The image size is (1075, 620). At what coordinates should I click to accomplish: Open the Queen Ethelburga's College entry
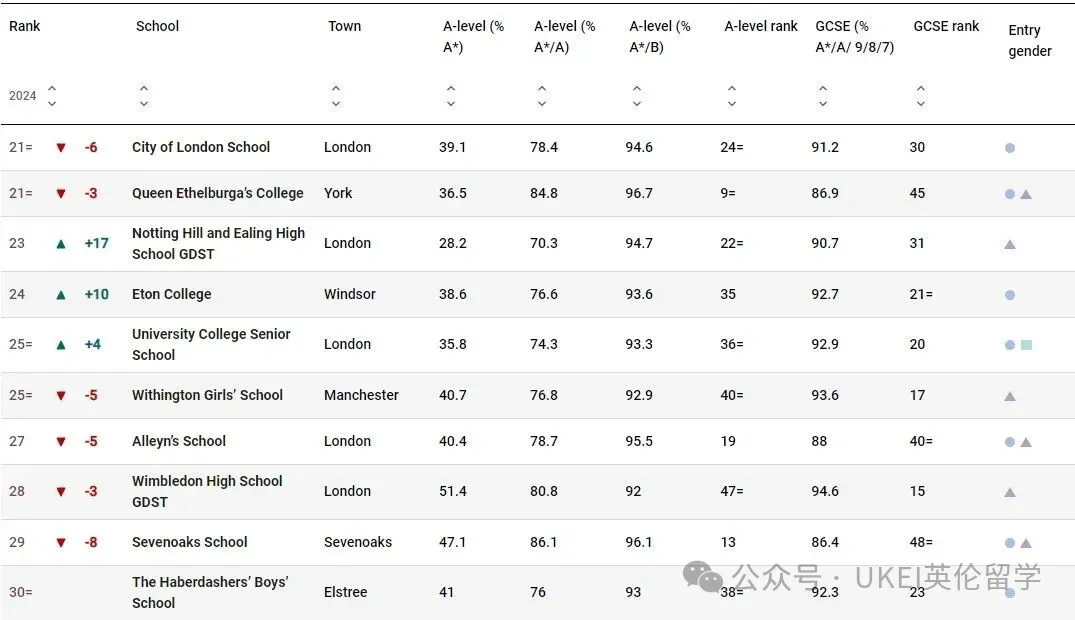217,193
